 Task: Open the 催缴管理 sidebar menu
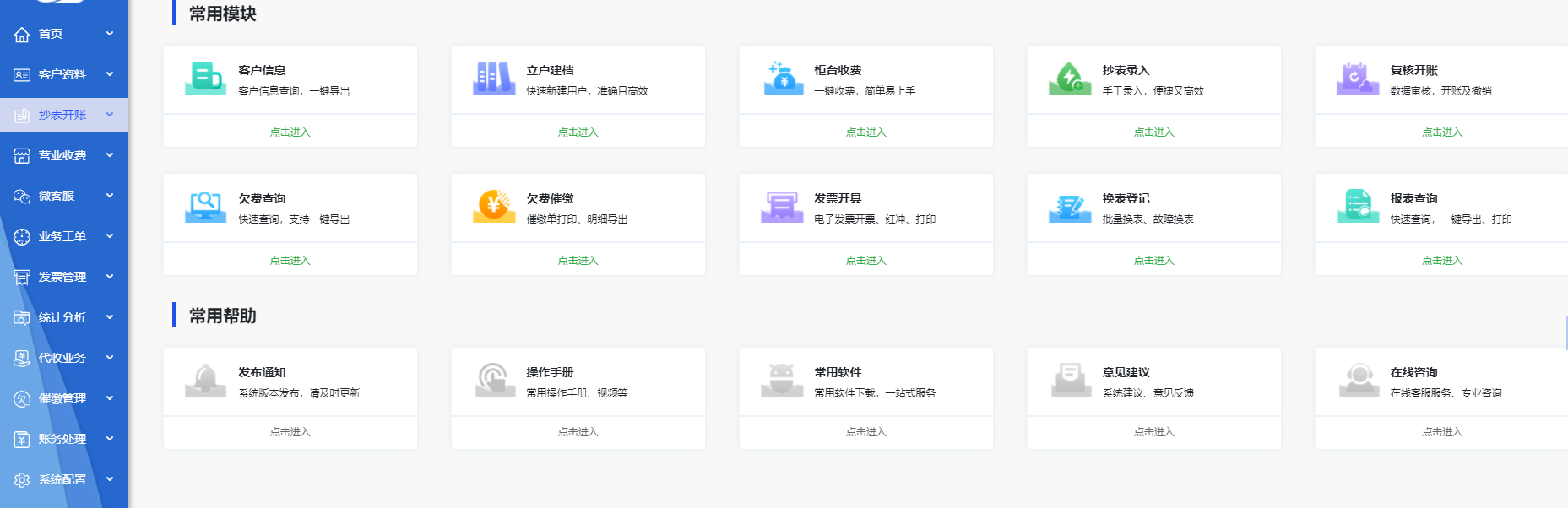[64, 398]
